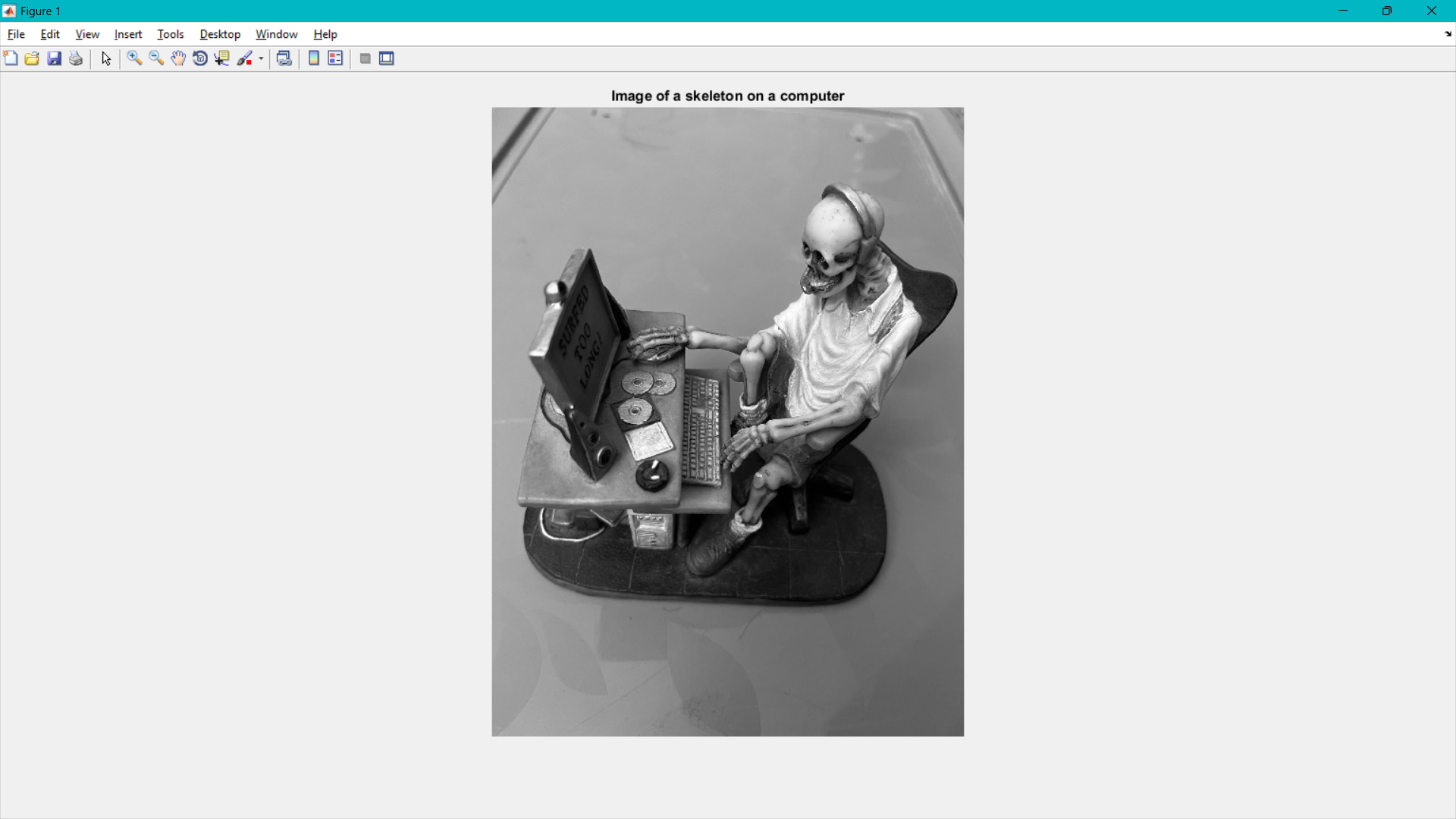Screen dimensions: 1456x819
Task: Insert a Legend from the toolbar
Action: pyautogui.click(x=335, y=58)
